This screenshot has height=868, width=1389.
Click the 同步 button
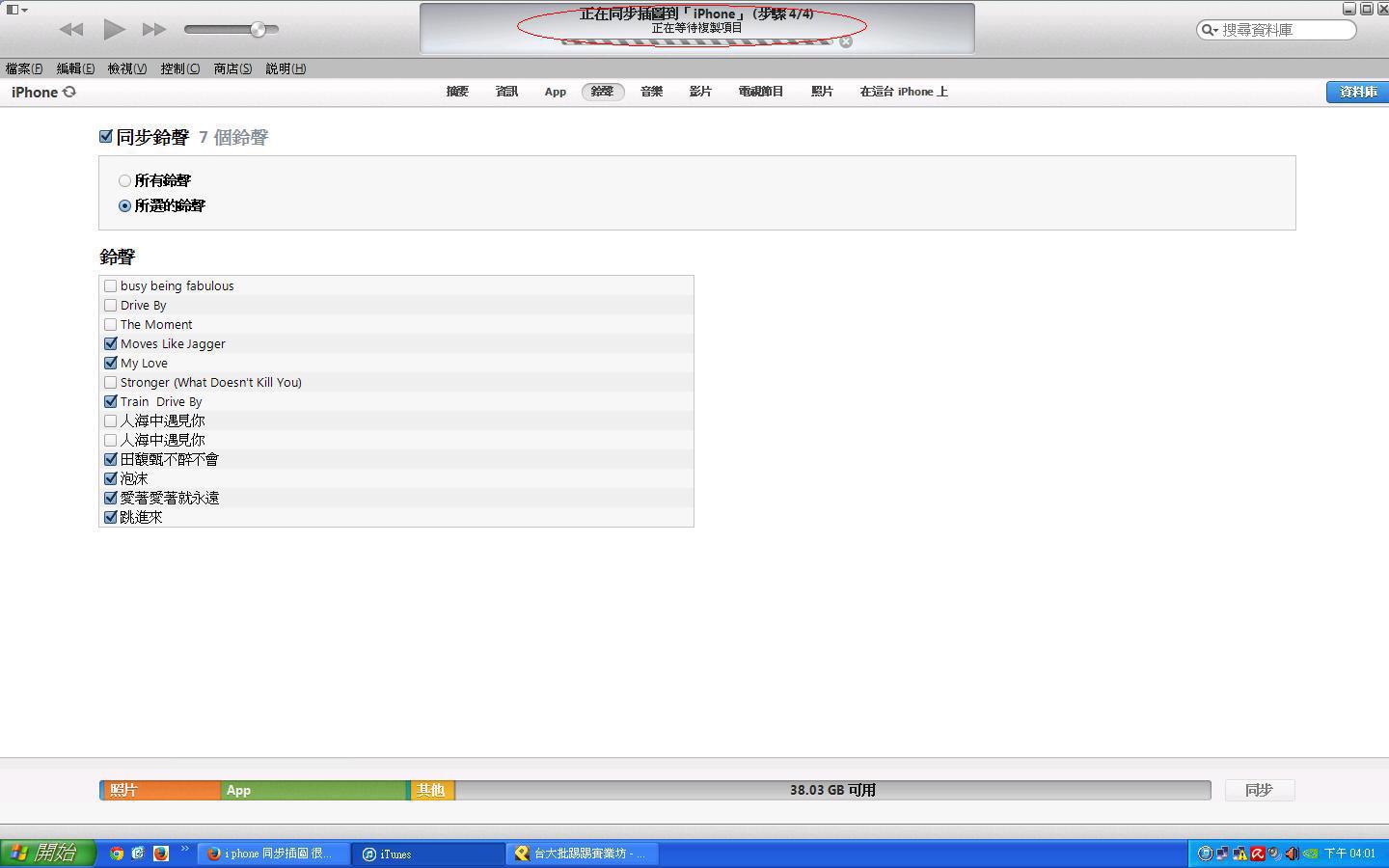point(1259,790)
